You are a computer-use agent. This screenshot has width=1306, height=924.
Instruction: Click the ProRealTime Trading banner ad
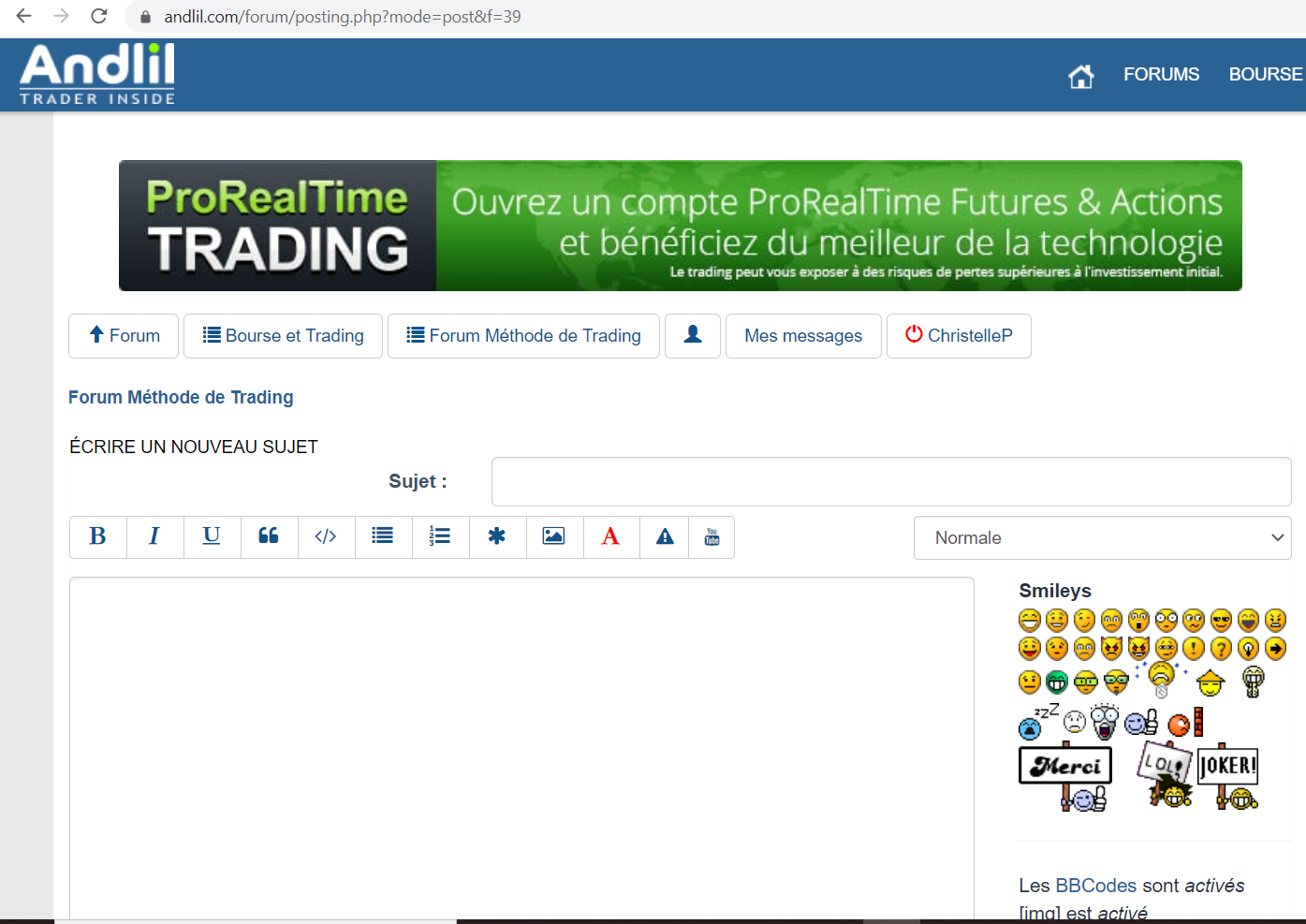681,226
